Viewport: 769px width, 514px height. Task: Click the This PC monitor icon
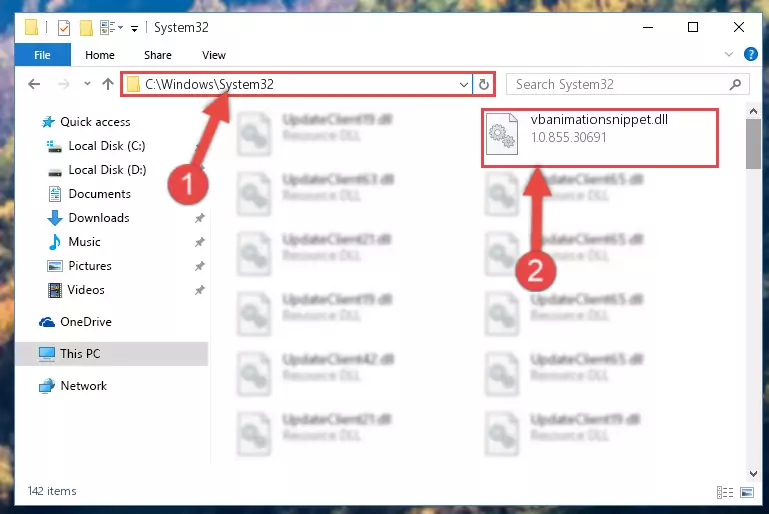tap(47, 354)
